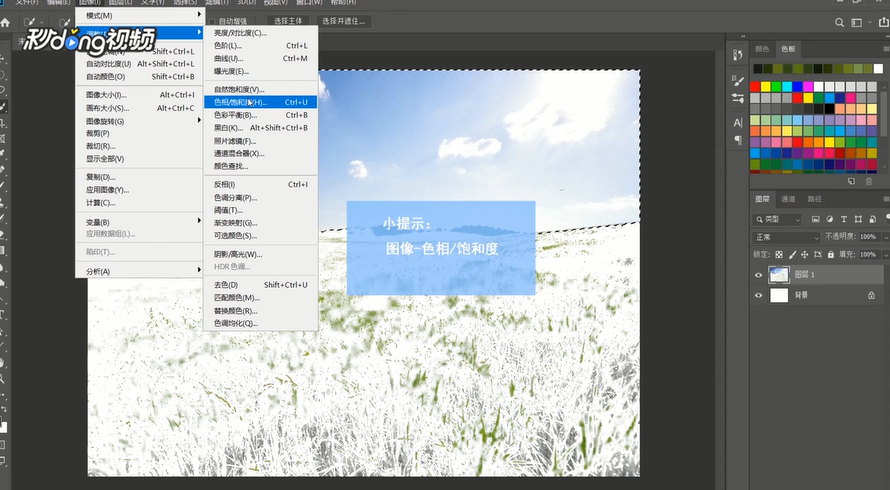
Task: Open the Adjustments sliders panel icon
Action: (x=737, y=98)
